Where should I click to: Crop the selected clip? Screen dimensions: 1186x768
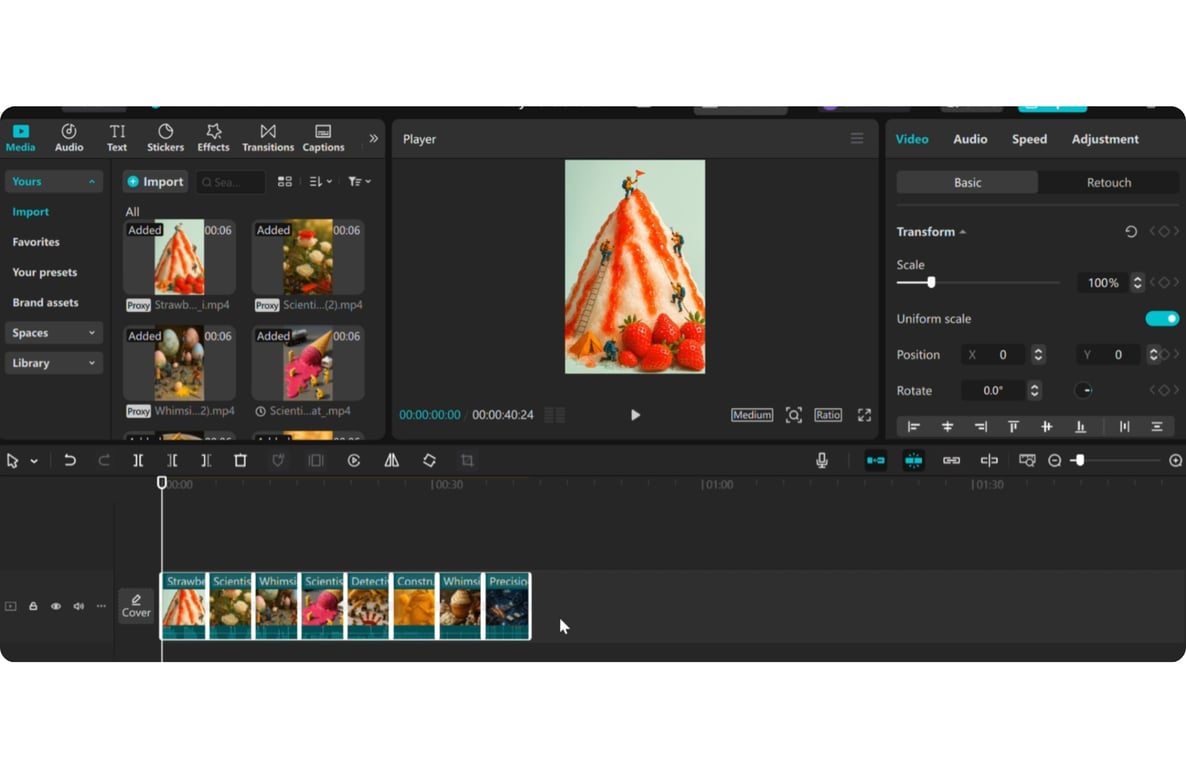467,460
